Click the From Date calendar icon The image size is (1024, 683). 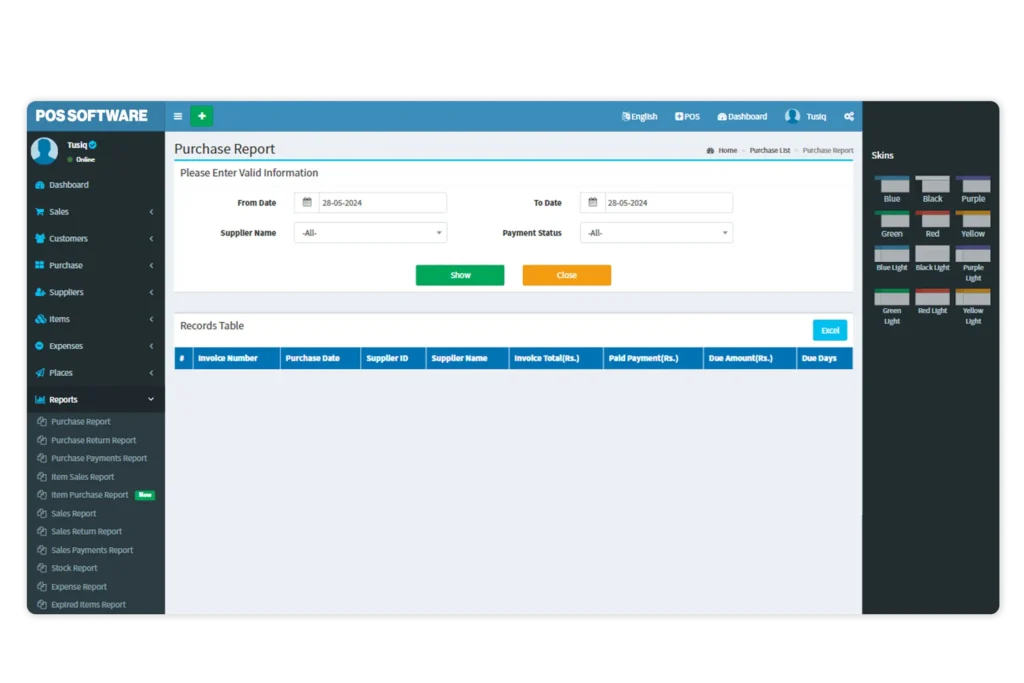click(x=307, y=203)
